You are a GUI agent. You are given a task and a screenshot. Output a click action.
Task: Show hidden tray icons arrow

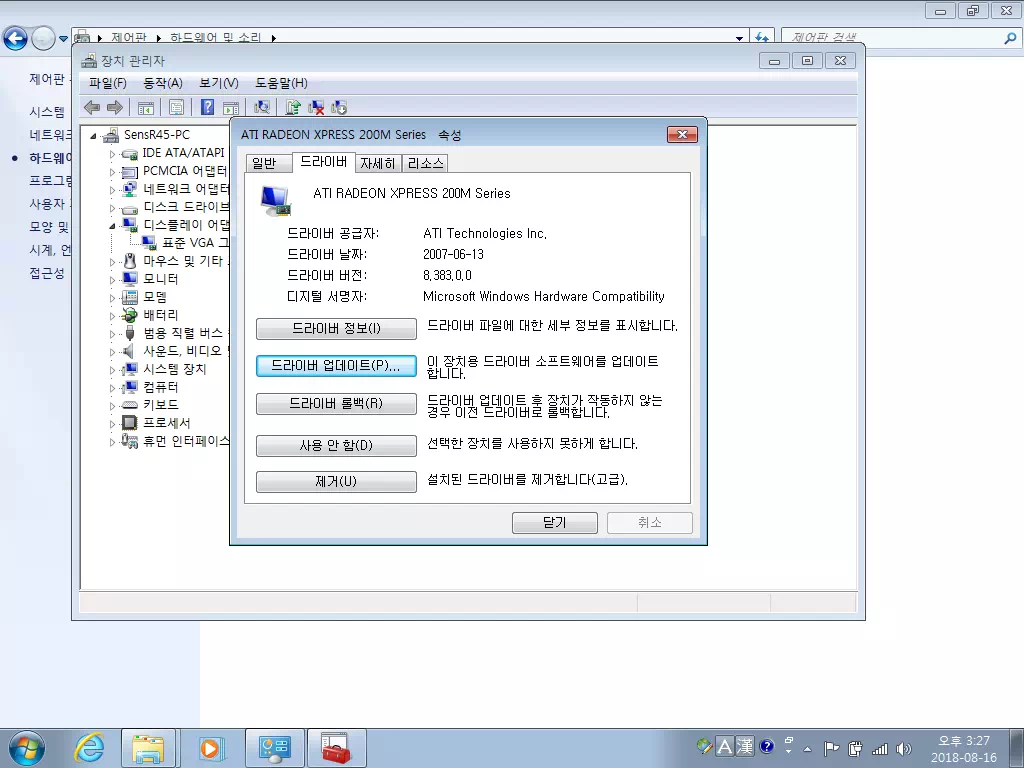point(807,749)
